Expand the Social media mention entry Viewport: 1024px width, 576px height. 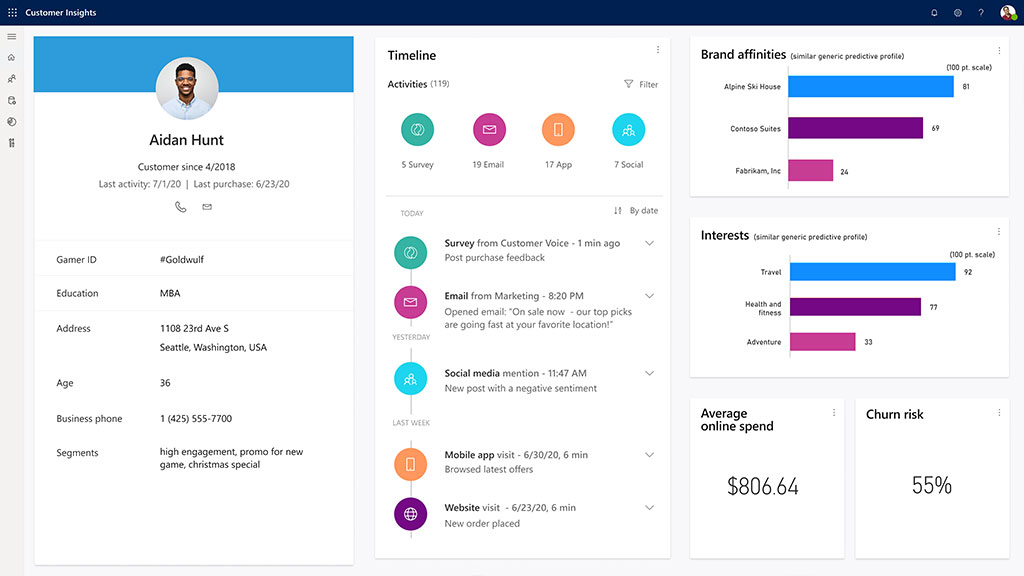[x=650, y=373]
